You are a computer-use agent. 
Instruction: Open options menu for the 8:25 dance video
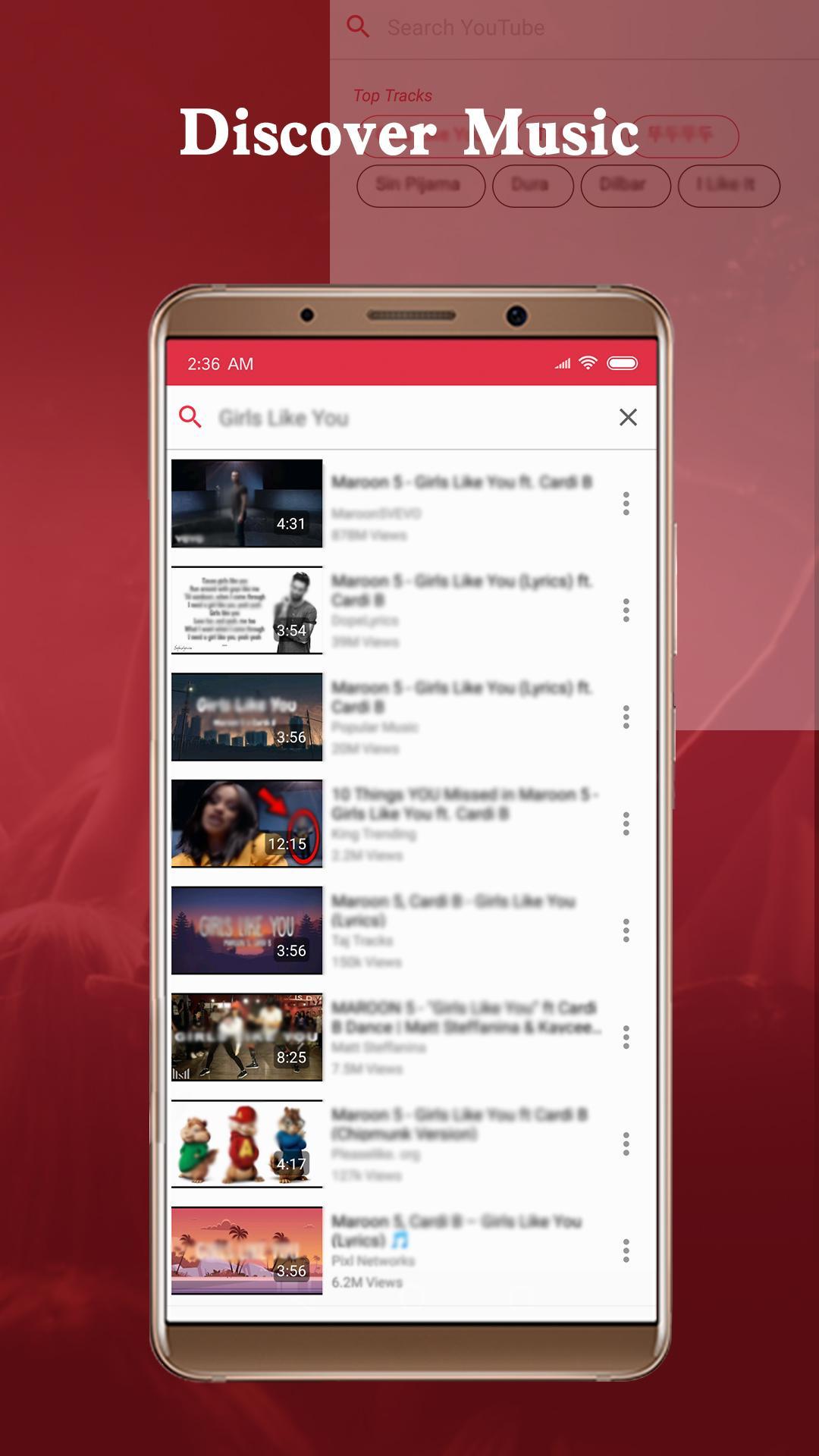coord(626,1037)
